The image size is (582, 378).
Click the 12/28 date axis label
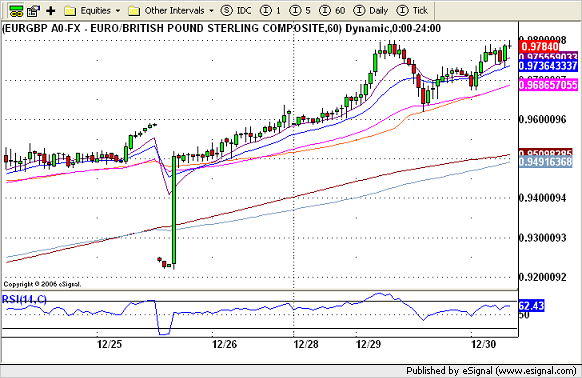click(306, 345)
